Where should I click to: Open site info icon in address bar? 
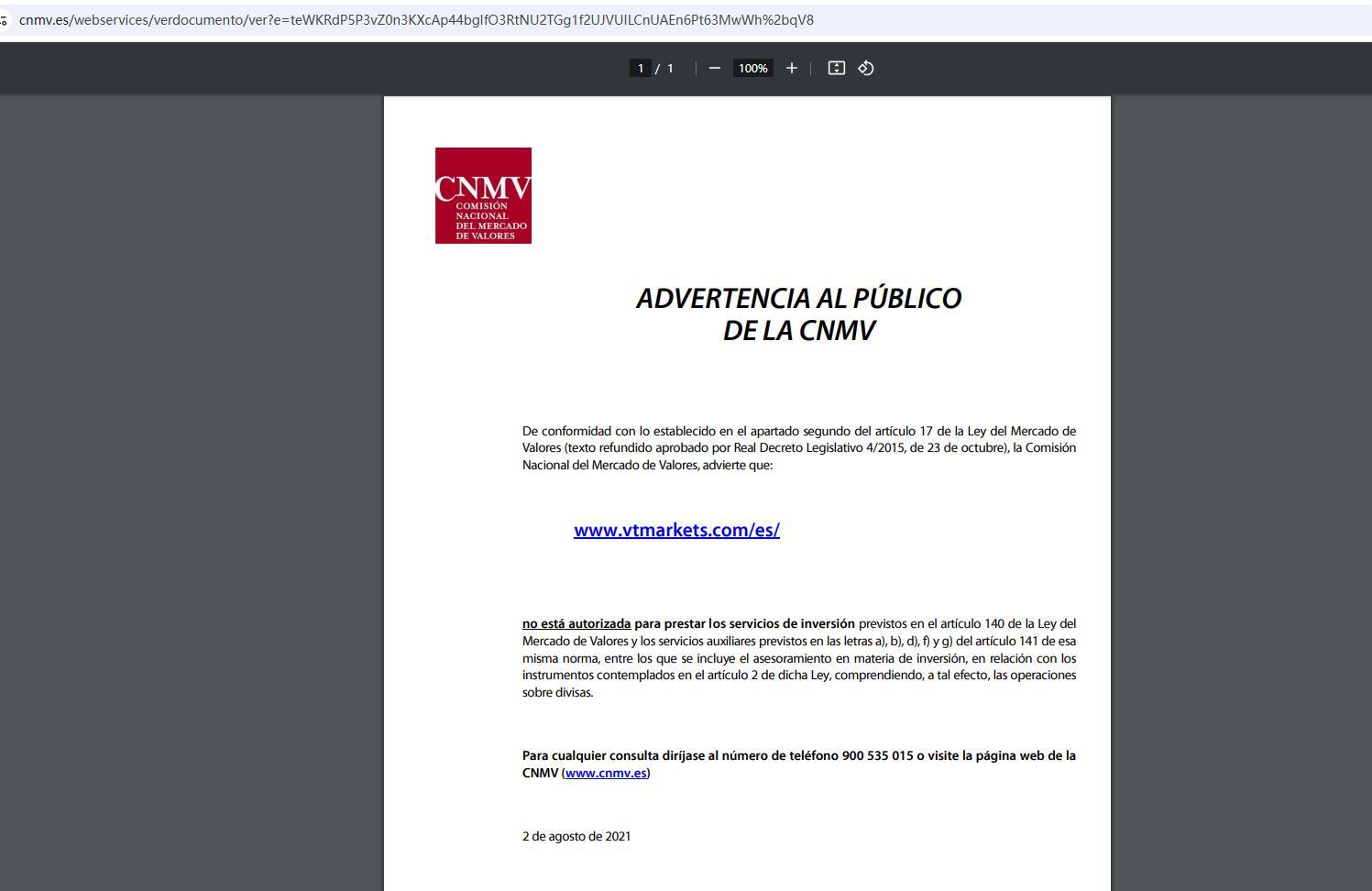pos(5,20)
